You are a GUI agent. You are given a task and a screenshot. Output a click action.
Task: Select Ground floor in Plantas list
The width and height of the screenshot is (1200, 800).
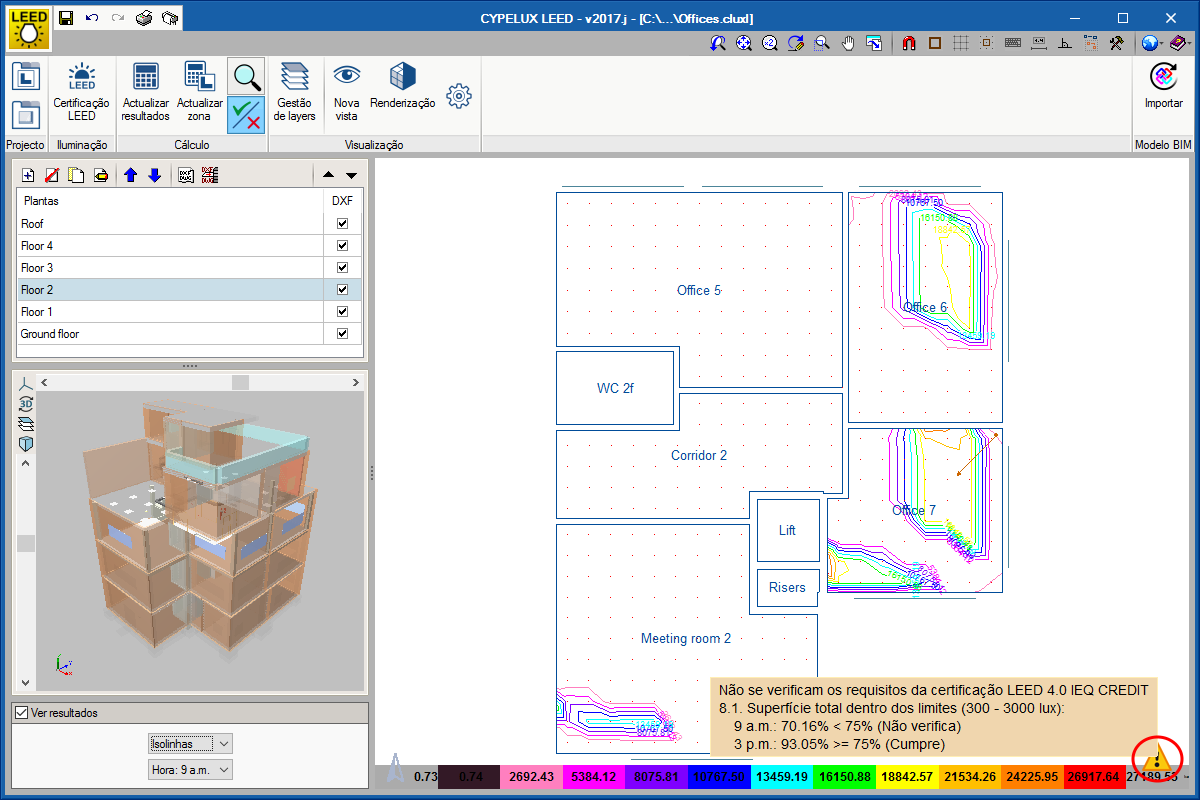pyautogui.click(x=170, y=334)
